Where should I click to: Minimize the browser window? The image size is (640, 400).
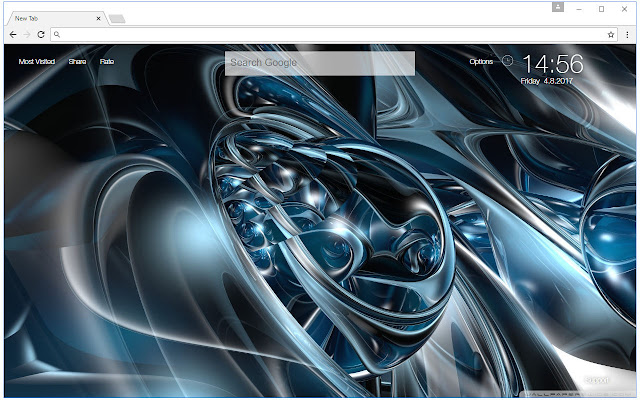[x=579, y=9]
